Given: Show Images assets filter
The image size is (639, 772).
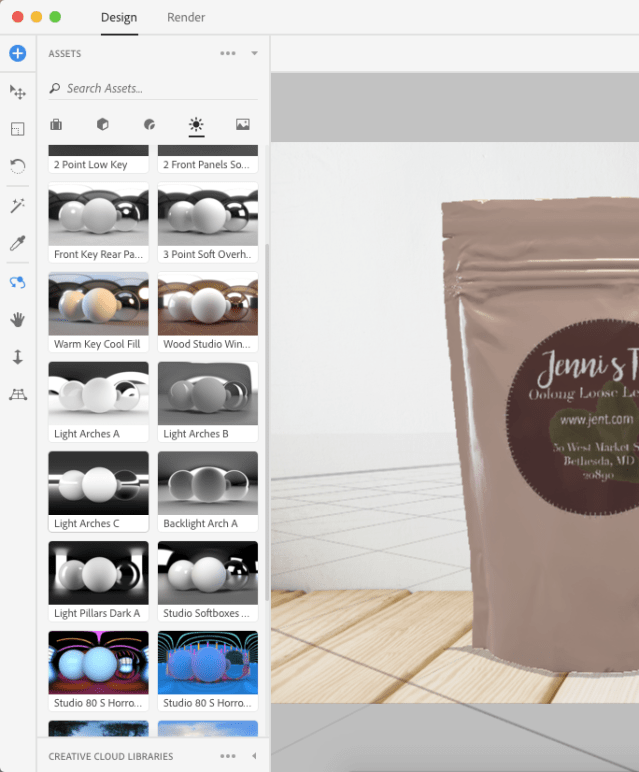Looking at the screenshot, I should (242, 125).
